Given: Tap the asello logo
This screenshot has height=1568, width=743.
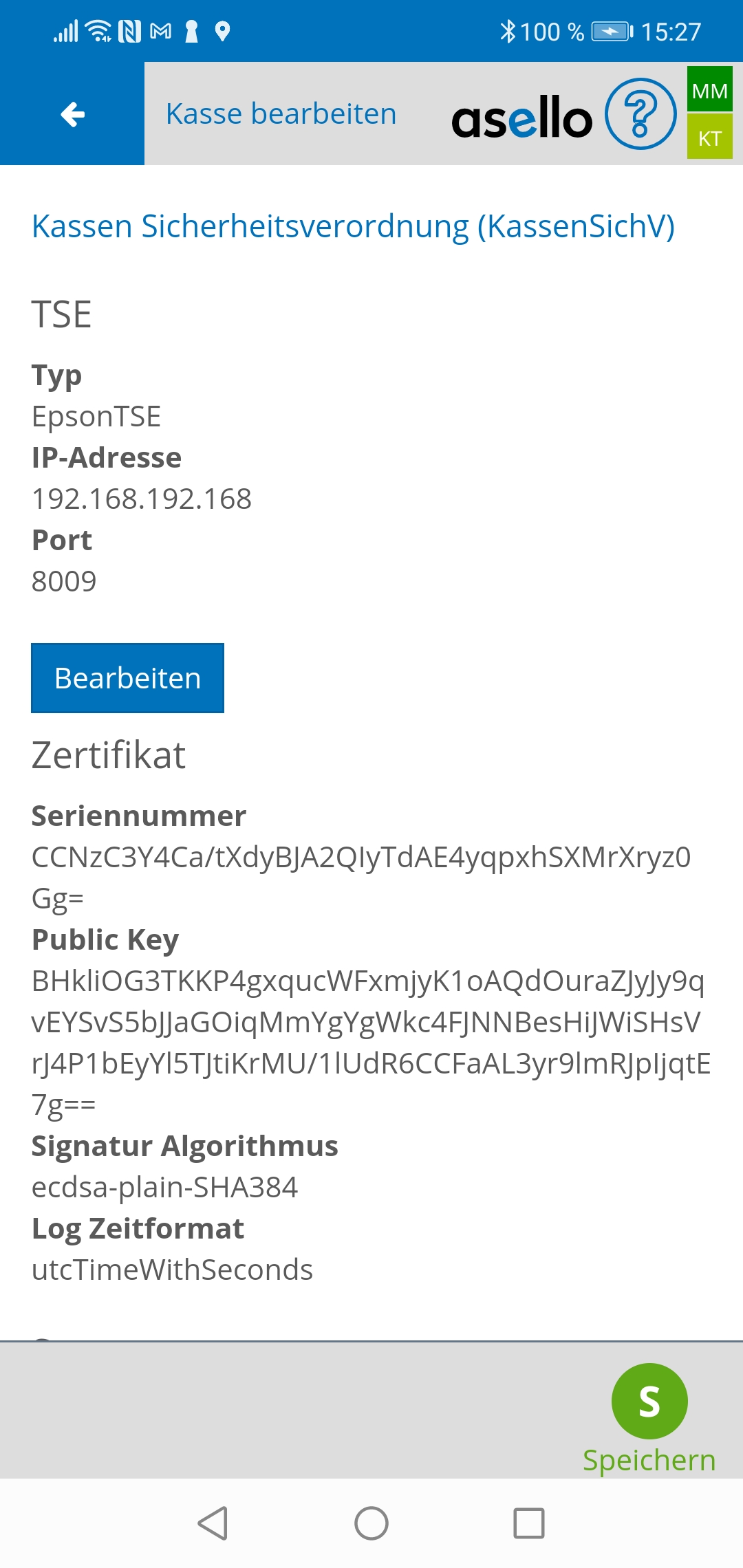Looking at the screenshot, I should pos(521,117).
